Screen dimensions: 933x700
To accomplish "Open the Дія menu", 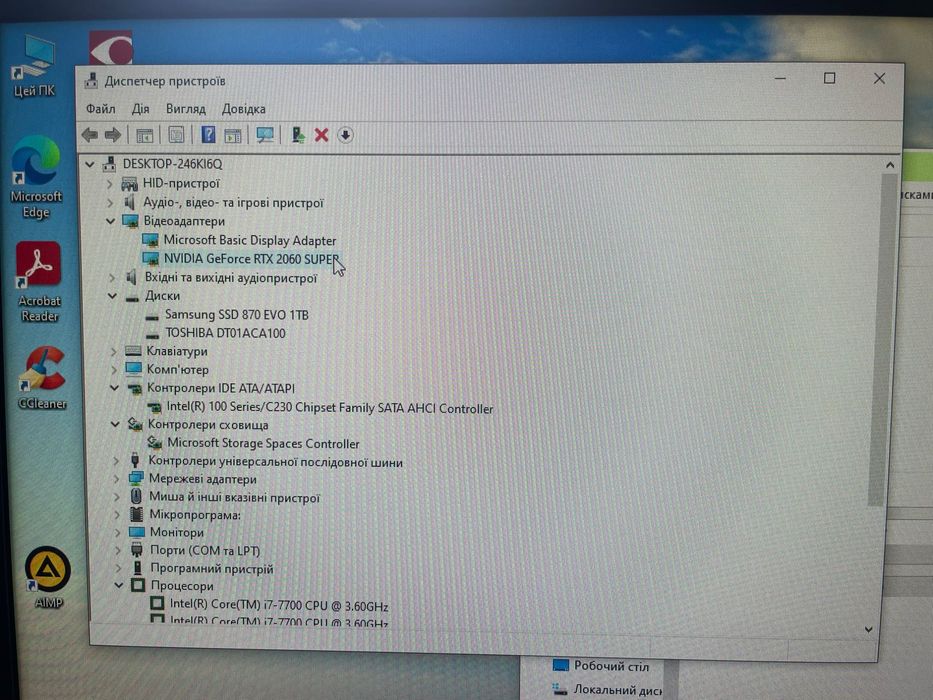I will [140, 109].
